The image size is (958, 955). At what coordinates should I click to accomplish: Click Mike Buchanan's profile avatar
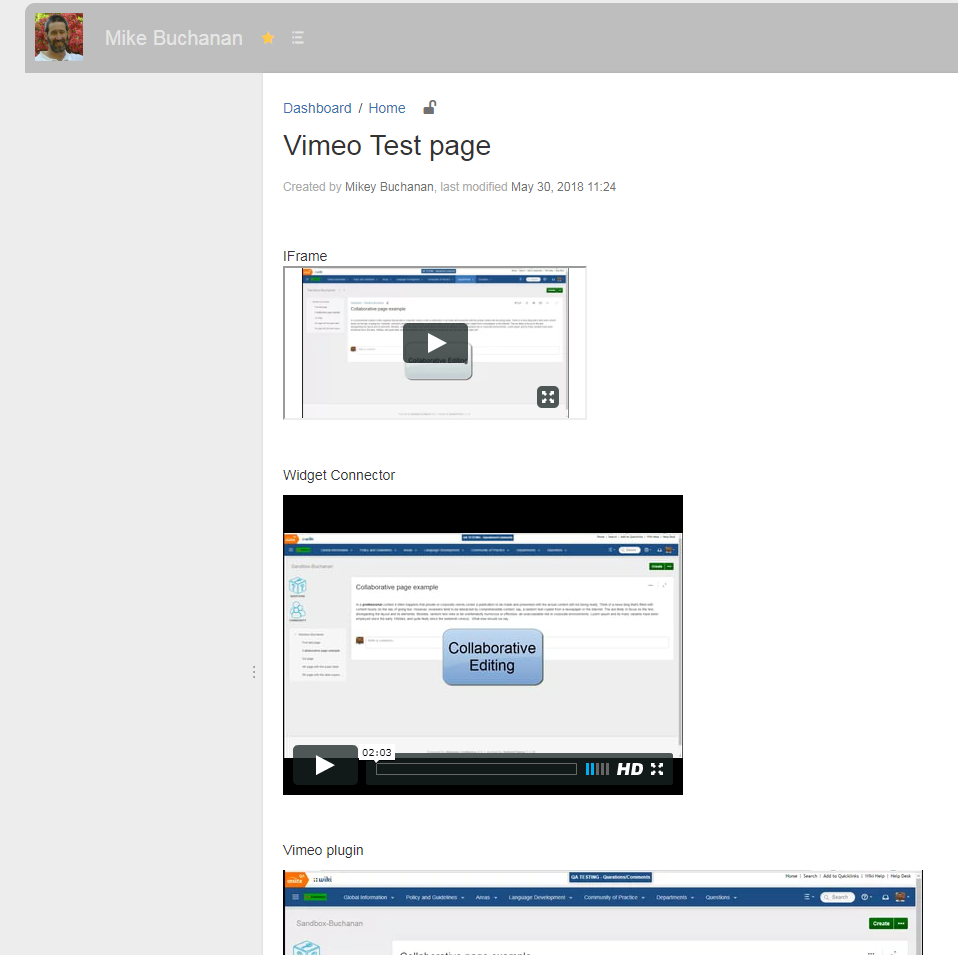(59, 37)
